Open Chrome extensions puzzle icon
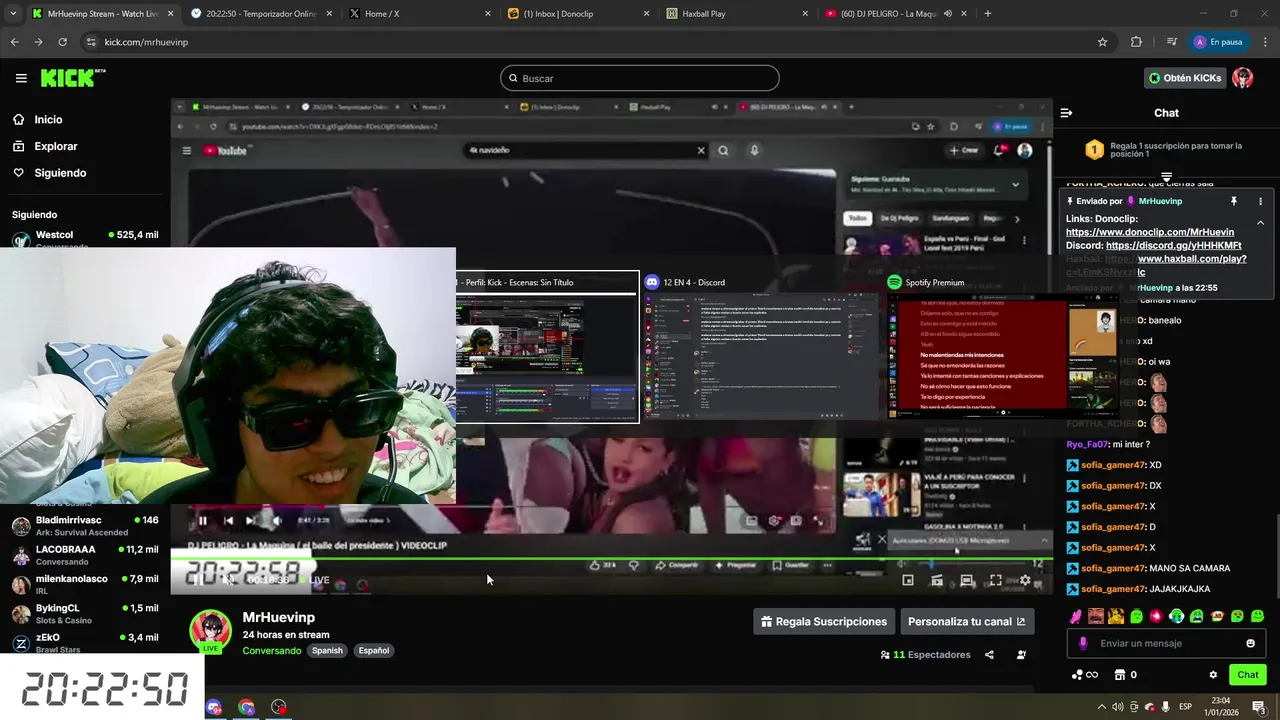This screenshot has width=1280, height=720. coord(1136,42)
